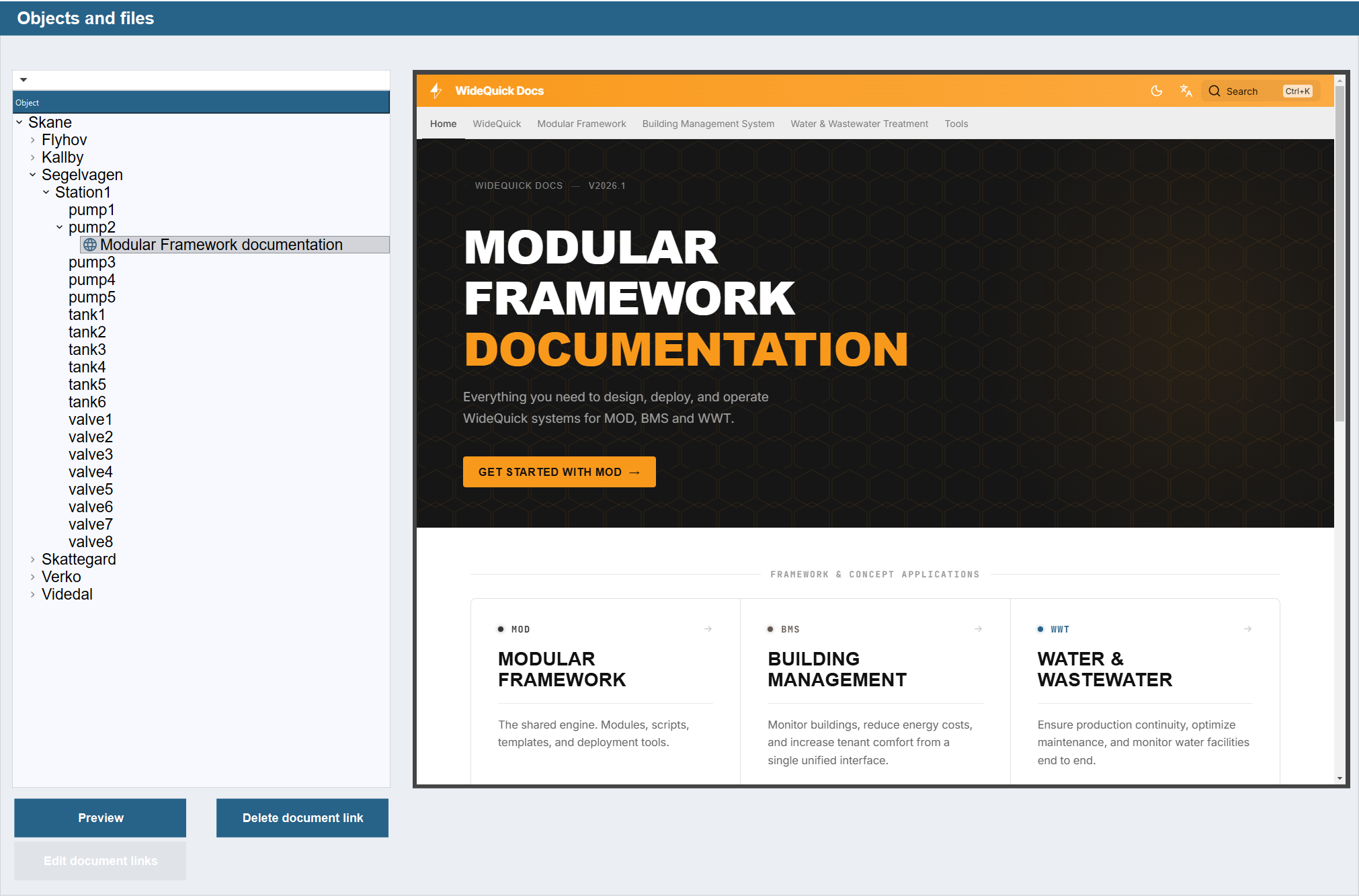Image resolution: width=1359 pixels, height=896 pixels.
Task: Select tank1 in the tree
Action: [x=87, y=315]
